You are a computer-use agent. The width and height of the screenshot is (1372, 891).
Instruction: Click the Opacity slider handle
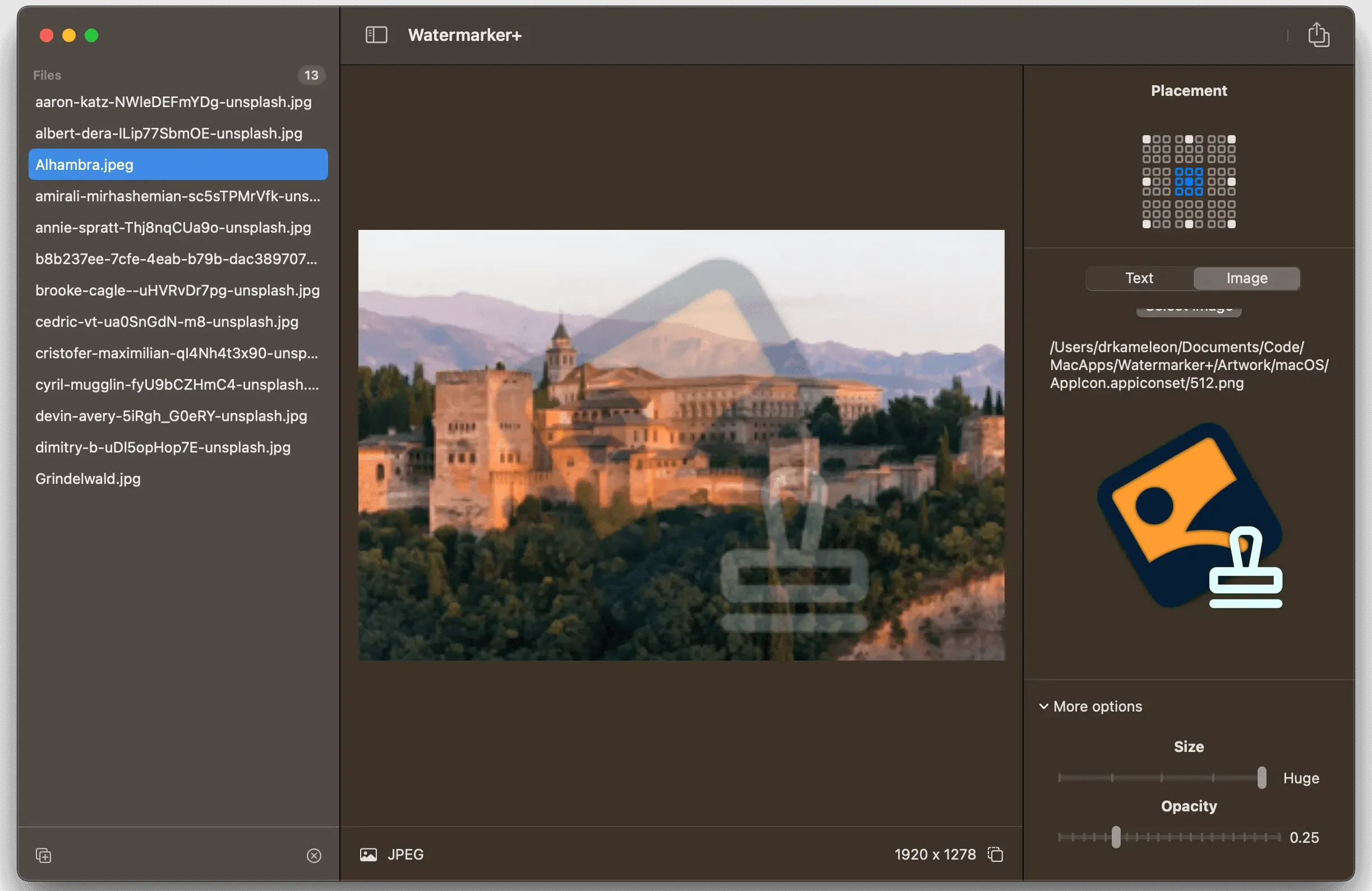click(1116, 837)
